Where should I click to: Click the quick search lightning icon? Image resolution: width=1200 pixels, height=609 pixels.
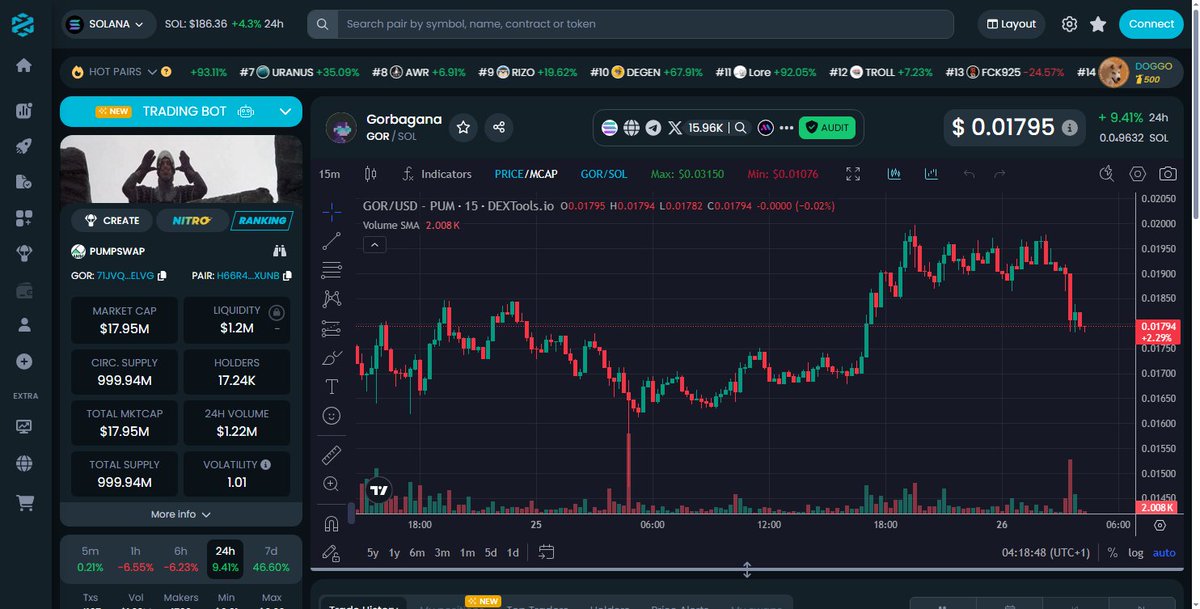[x=1106, y=174]
